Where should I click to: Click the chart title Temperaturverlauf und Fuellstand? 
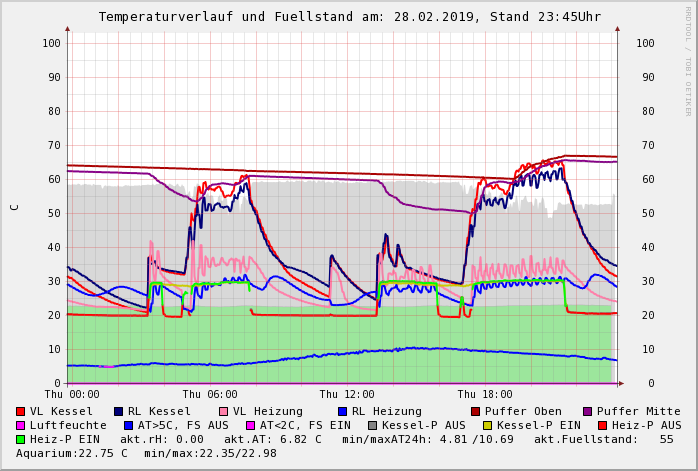coord(349,17)
